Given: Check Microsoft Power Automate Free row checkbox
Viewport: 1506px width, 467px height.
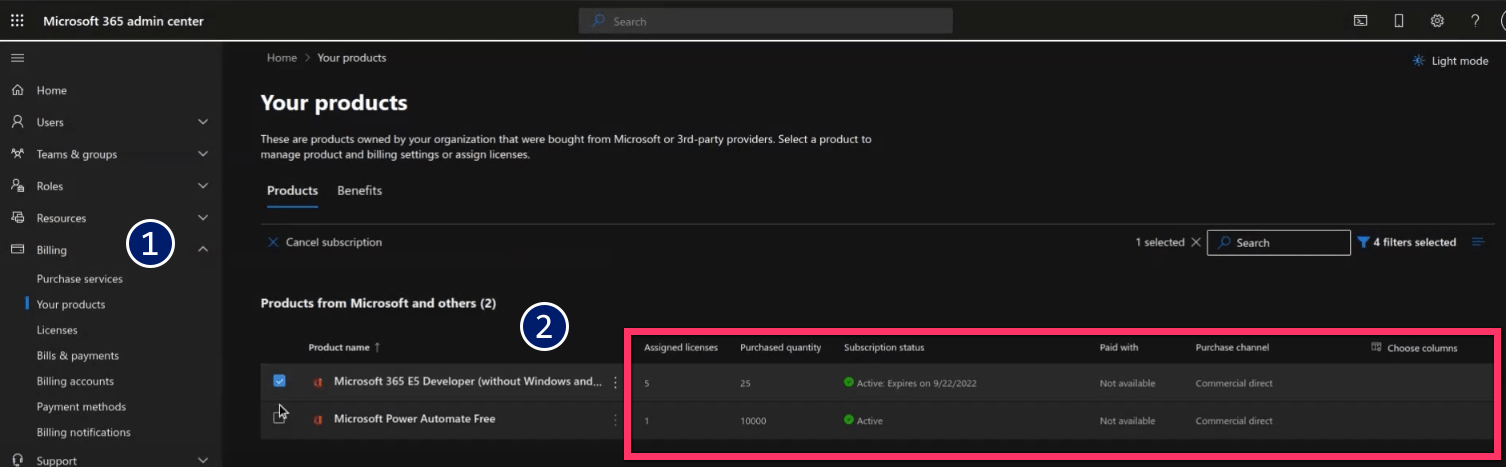Looking at the screenshot, I should 279,416.
